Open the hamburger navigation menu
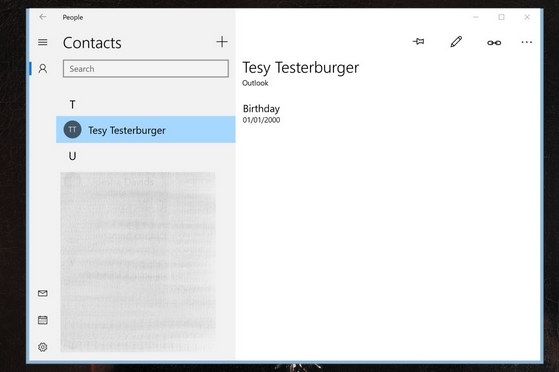The image size is (559, 372). (x=42, y=42)
